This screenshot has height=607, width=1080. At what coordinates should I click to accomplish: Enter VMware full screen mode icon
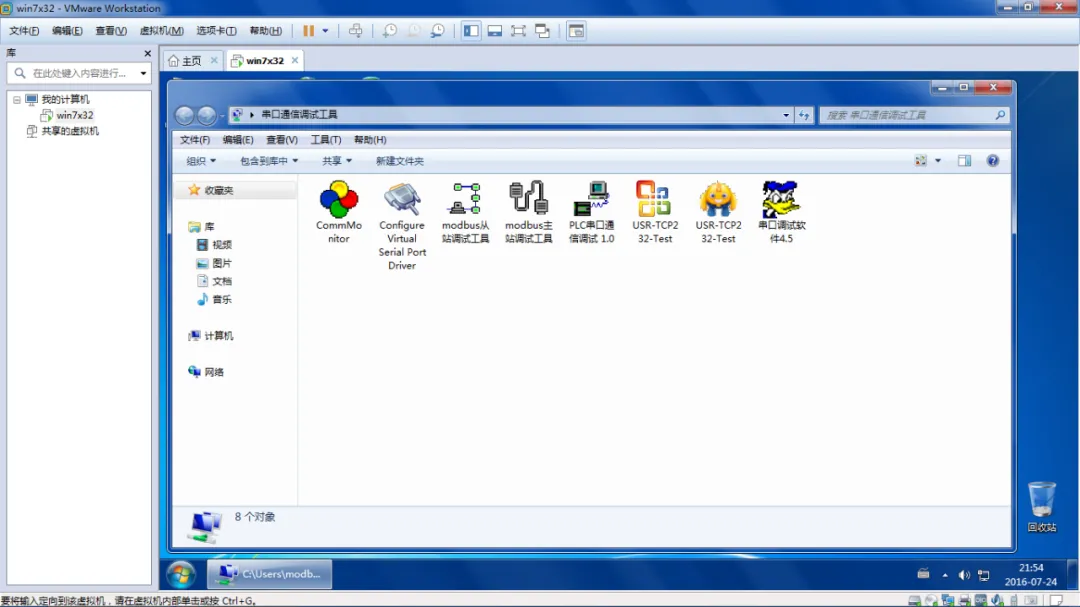[519, 30]
